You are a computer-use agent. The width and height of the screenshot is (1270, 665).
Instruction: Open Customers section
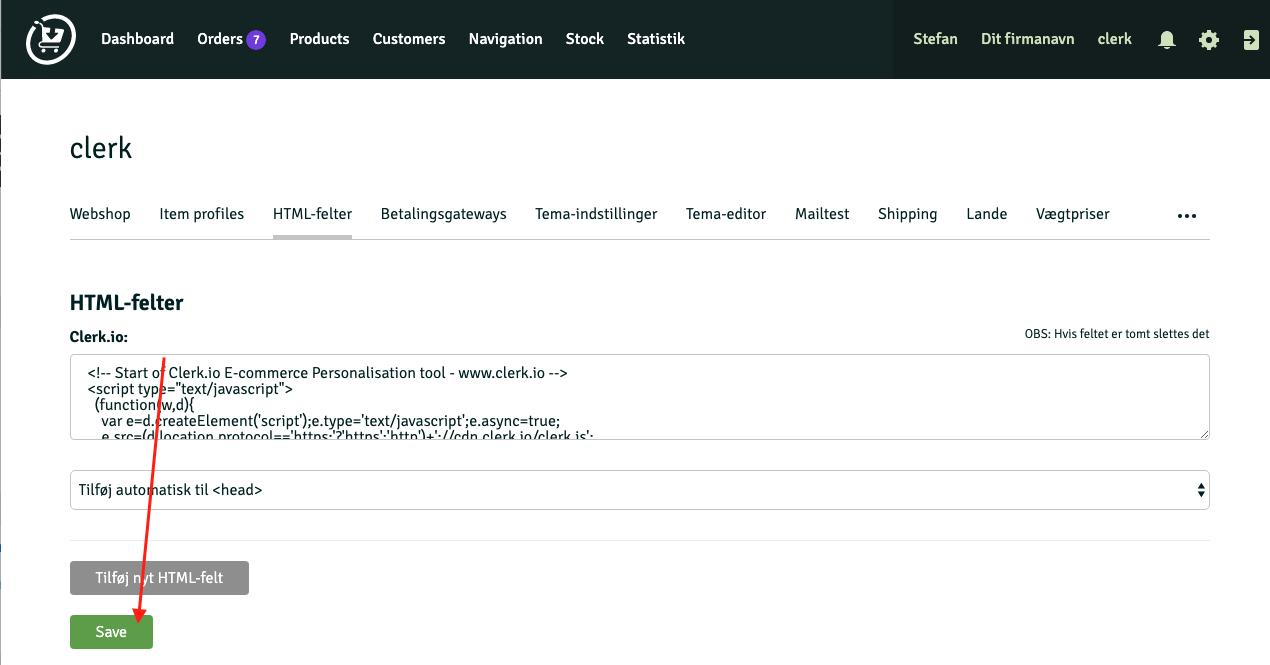pos(408,39)
